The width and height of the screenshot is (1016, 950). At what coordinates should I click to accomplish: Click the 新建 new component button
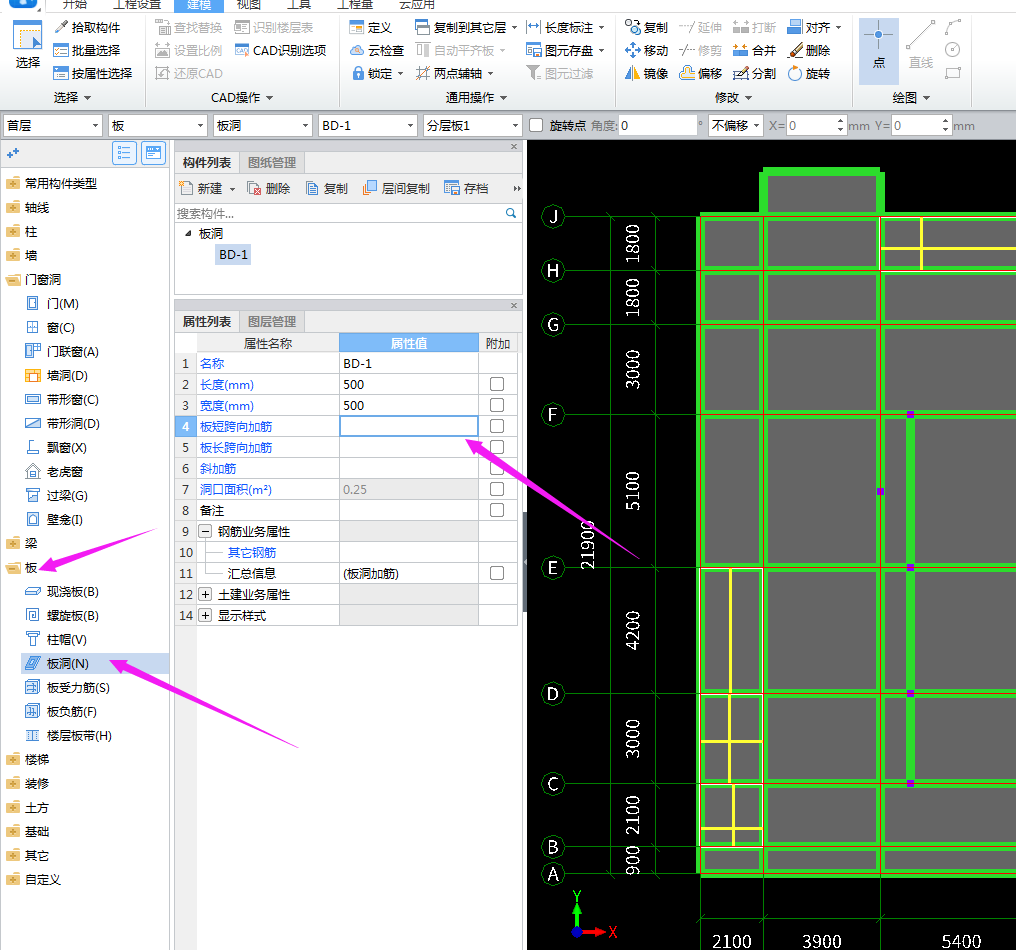click(x=207, y=189)
